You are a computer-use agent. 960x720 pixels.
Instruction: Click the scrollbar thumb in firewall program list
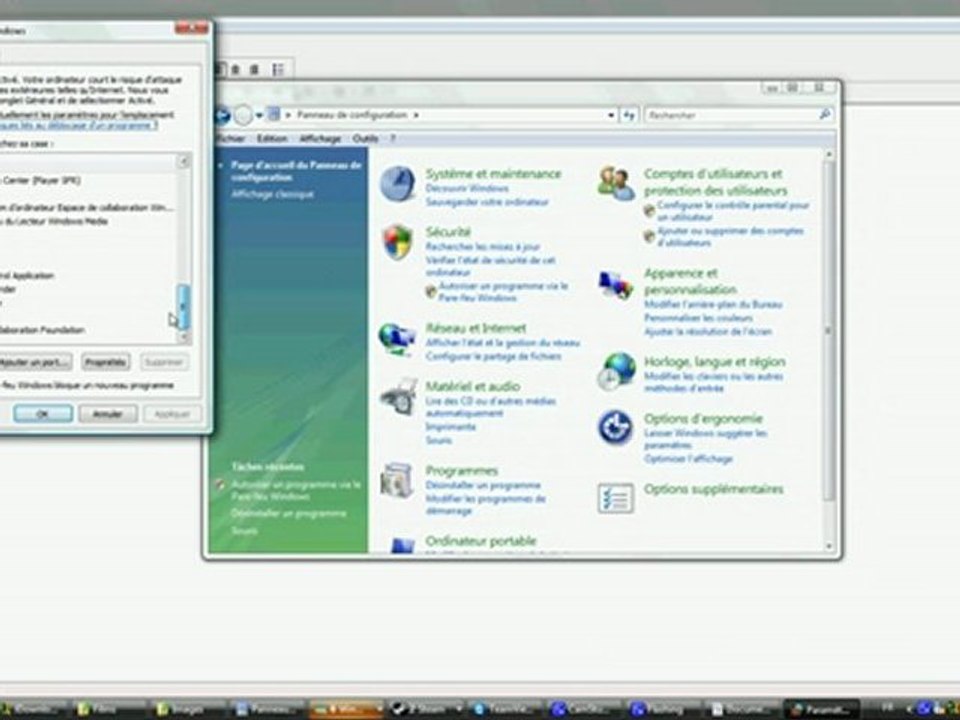tap(183, 307)
